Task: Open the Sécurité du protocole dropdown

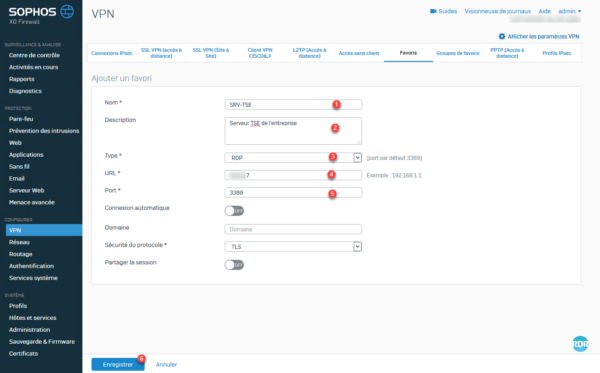Action: [x=293, y=247]
